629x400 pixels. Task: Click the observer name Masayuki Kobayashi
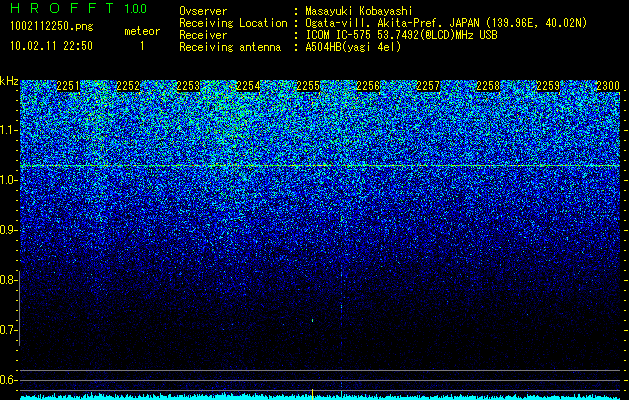[359, 12]
